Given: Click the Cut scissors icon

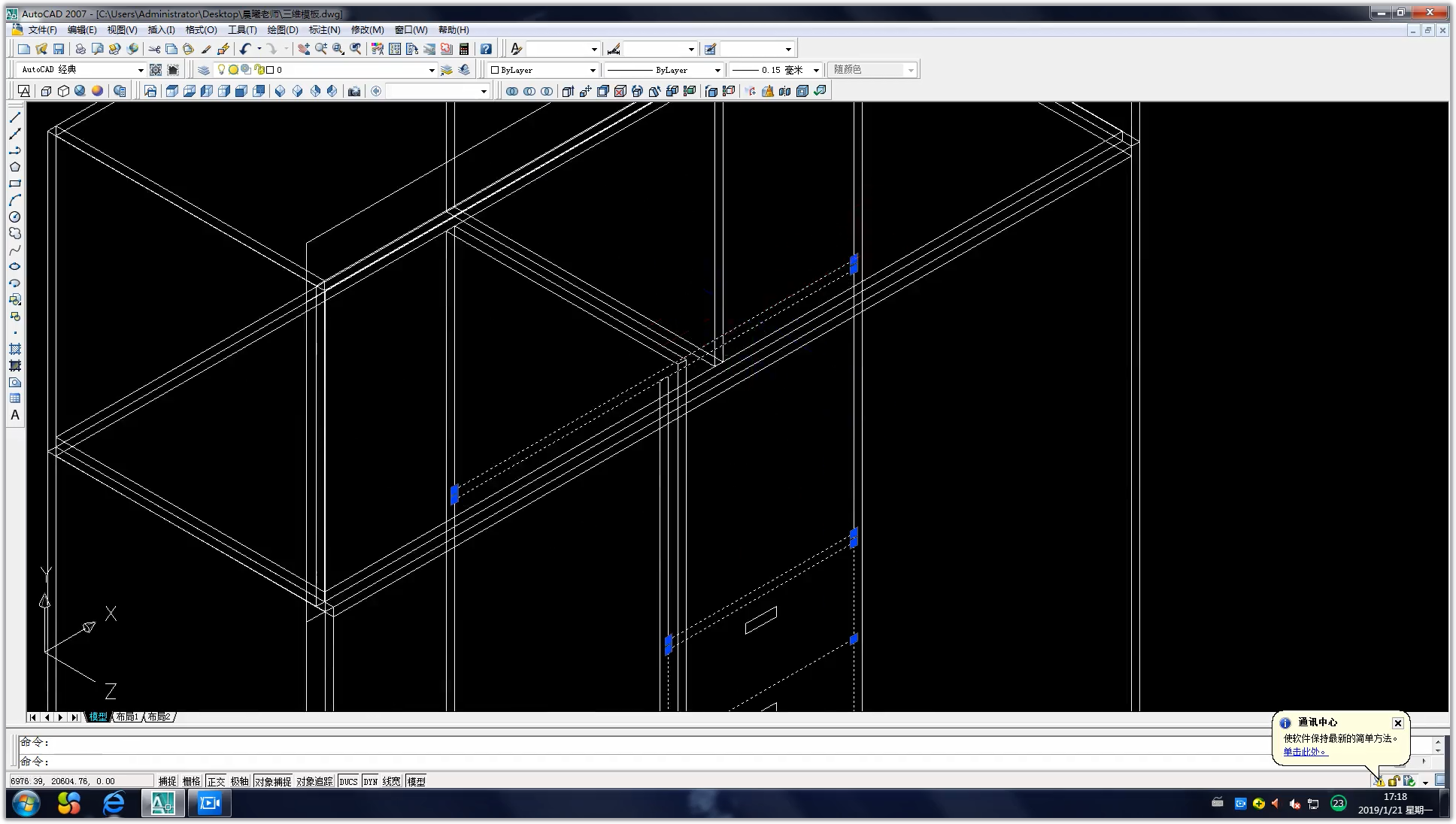Looking at the screenshot, I should click(x=154, y=49).
